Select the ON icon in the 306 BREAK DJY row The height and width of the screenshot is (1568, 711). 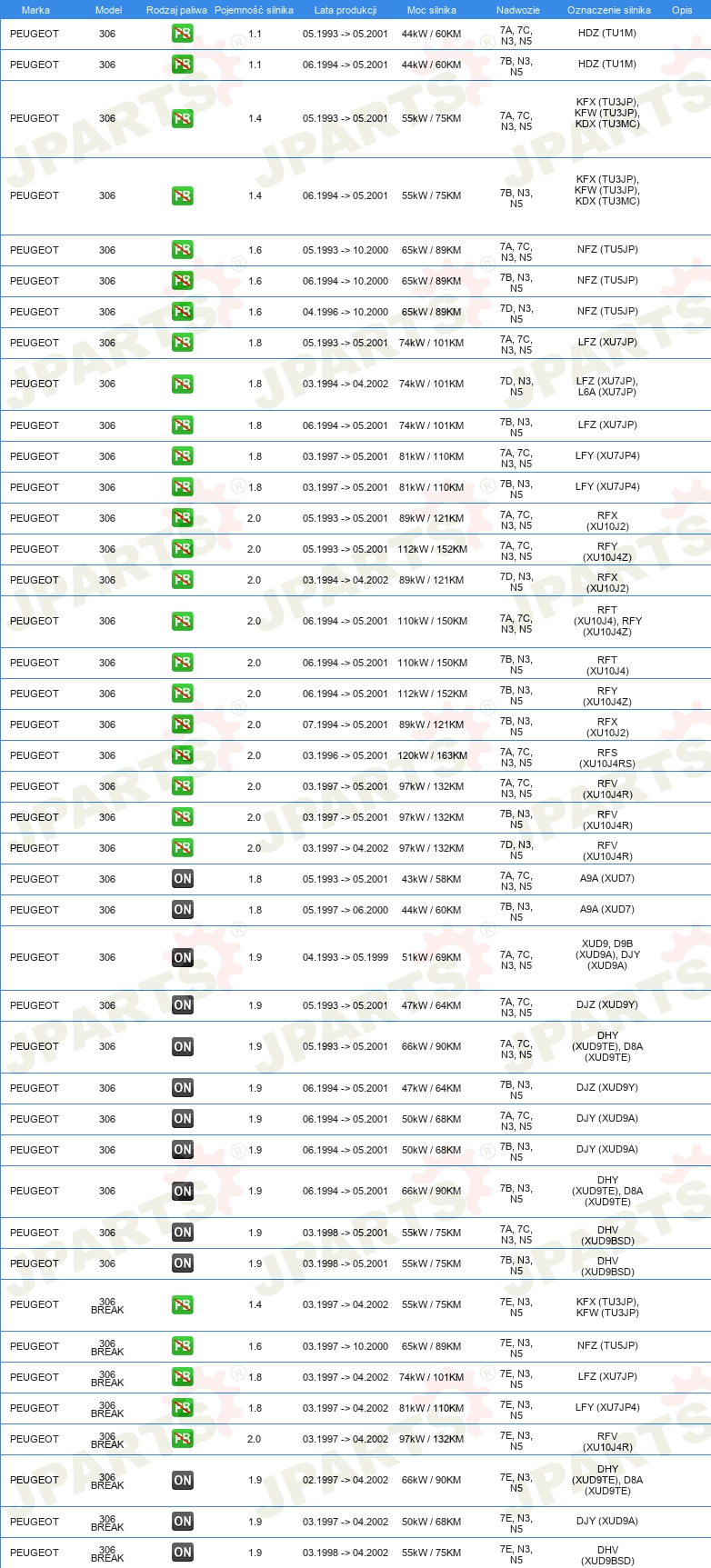183,1522
